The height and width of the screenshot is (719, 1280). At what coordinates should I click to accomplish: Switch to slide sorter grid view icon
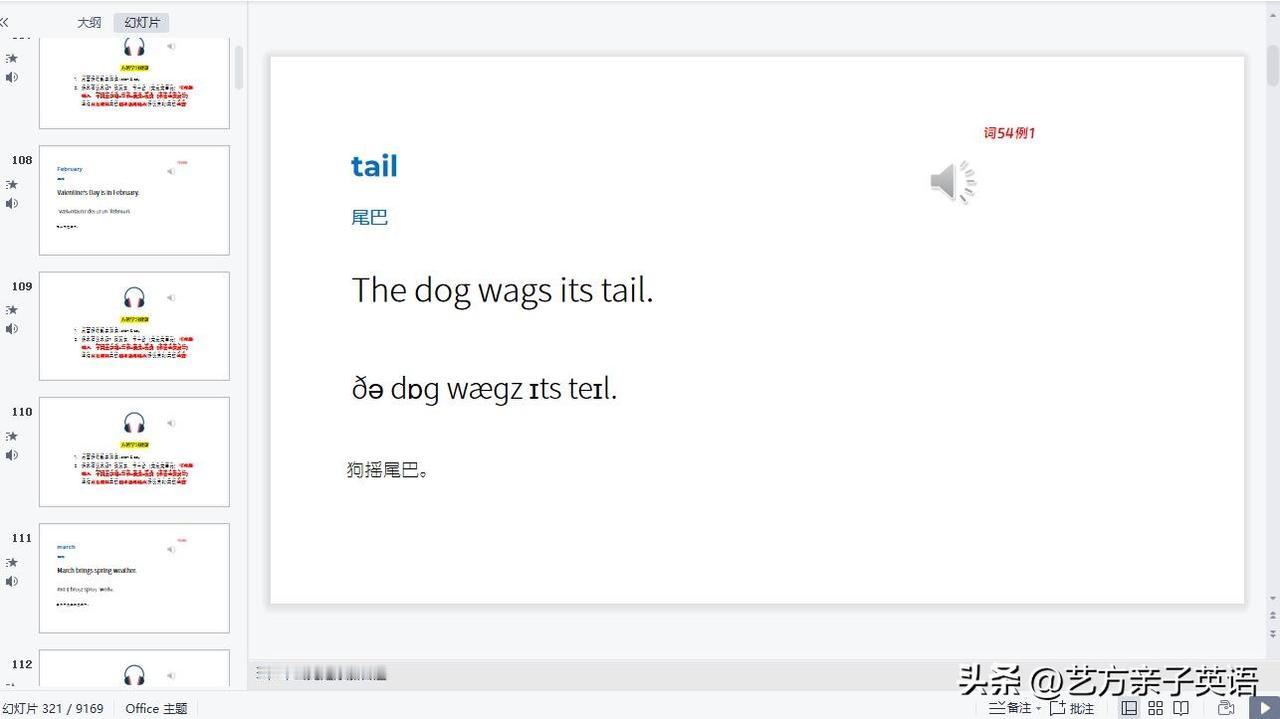click(1156, 708)
